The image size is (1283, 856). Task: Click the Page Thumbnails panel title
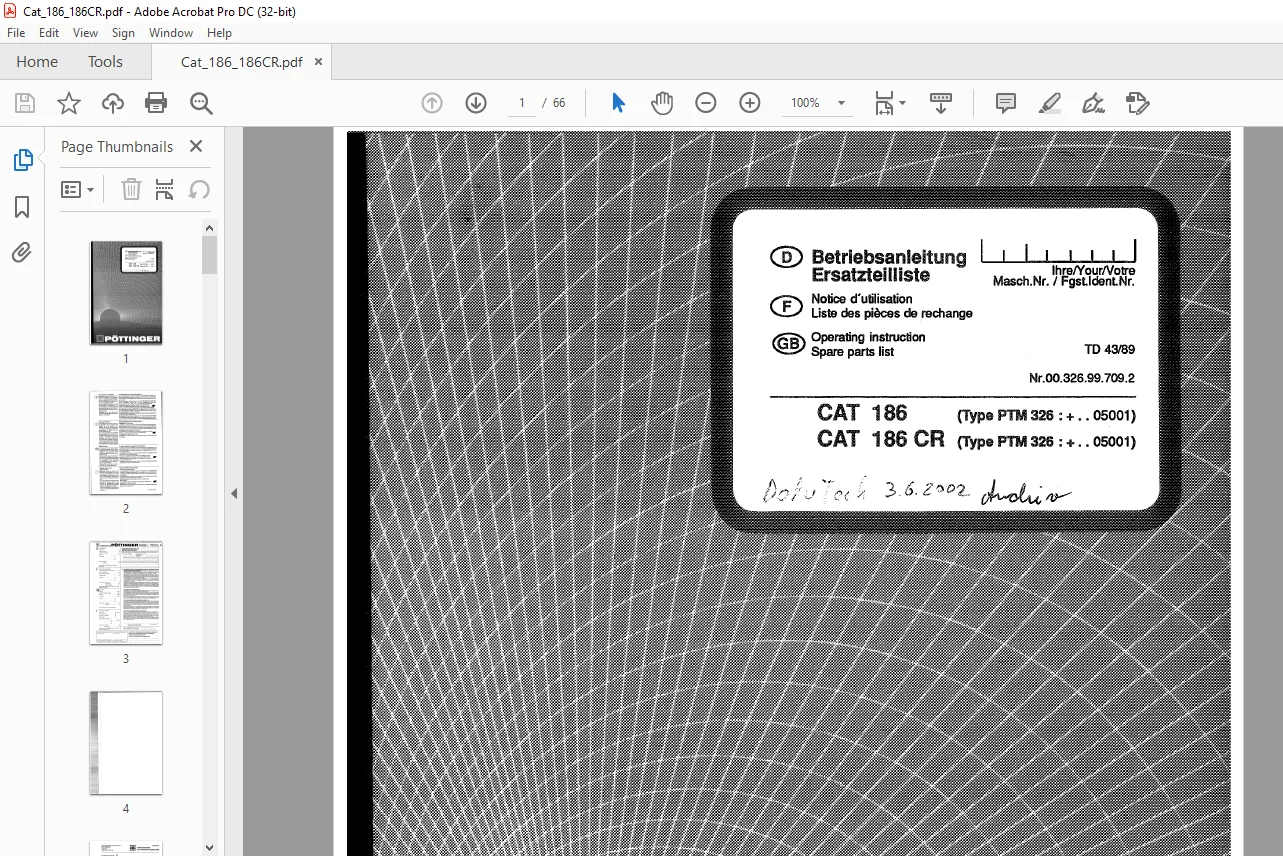click(x=117, y=146)
